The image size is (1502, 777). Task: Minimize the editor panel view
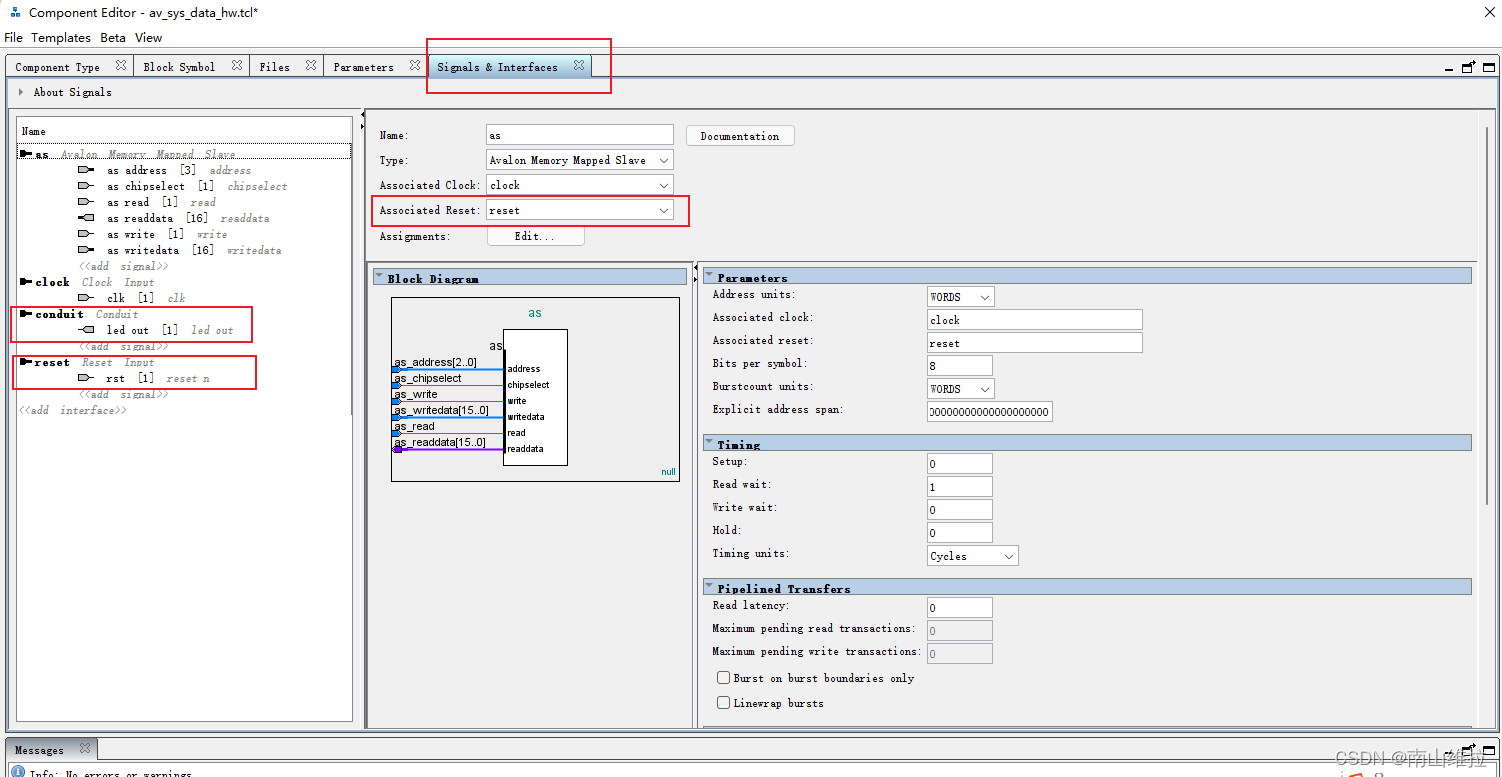tap(1450, 69)
